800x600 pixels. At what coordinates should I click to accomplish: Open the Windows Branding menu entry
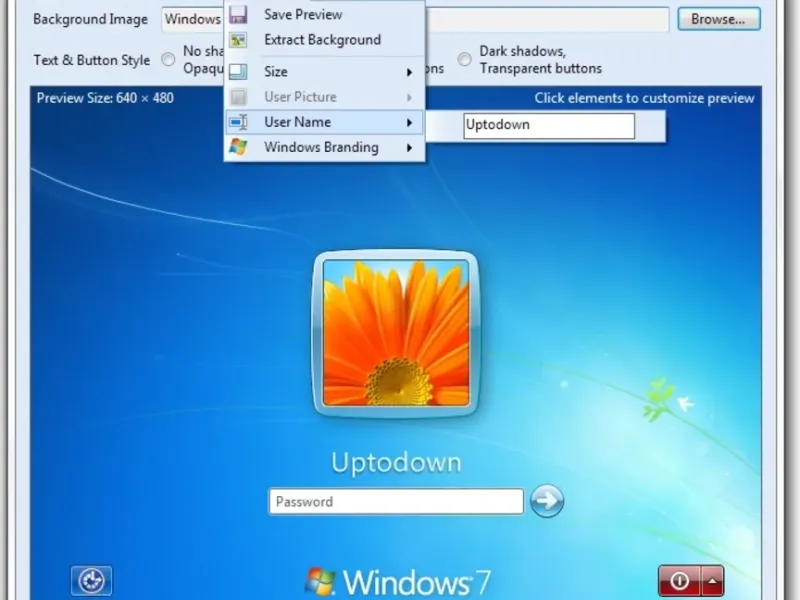coord(324,147)
